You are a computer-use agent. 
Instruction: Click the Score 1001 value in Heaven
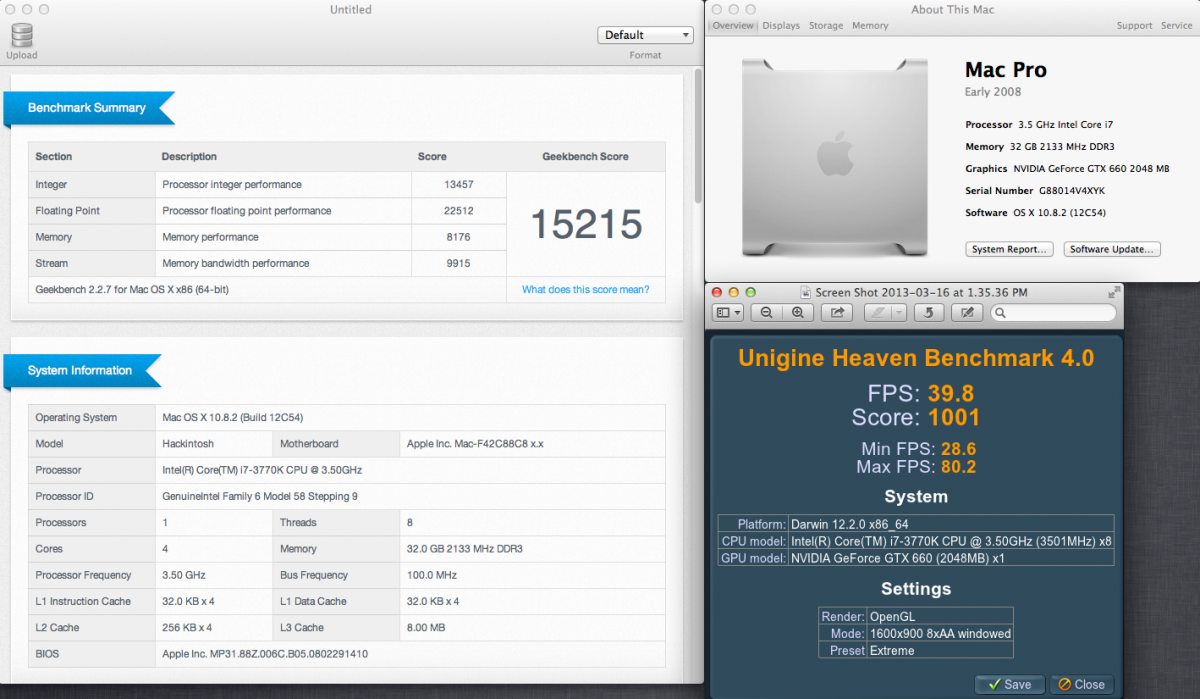pyautogui.click(x=954, y=417)
